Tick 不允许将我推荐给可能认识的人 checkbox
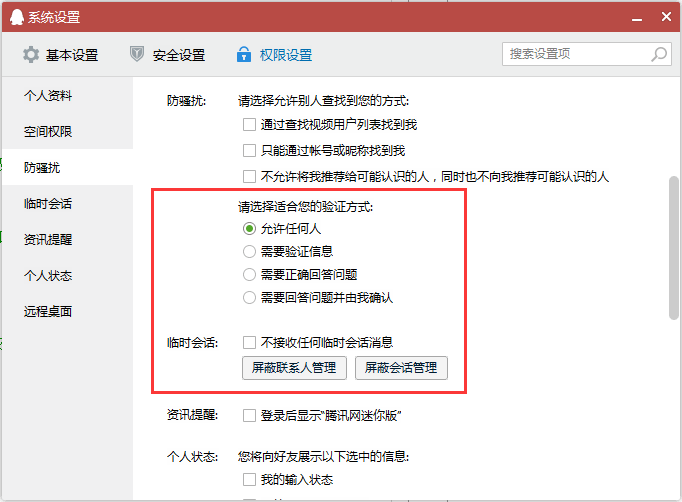 (249, 177)
